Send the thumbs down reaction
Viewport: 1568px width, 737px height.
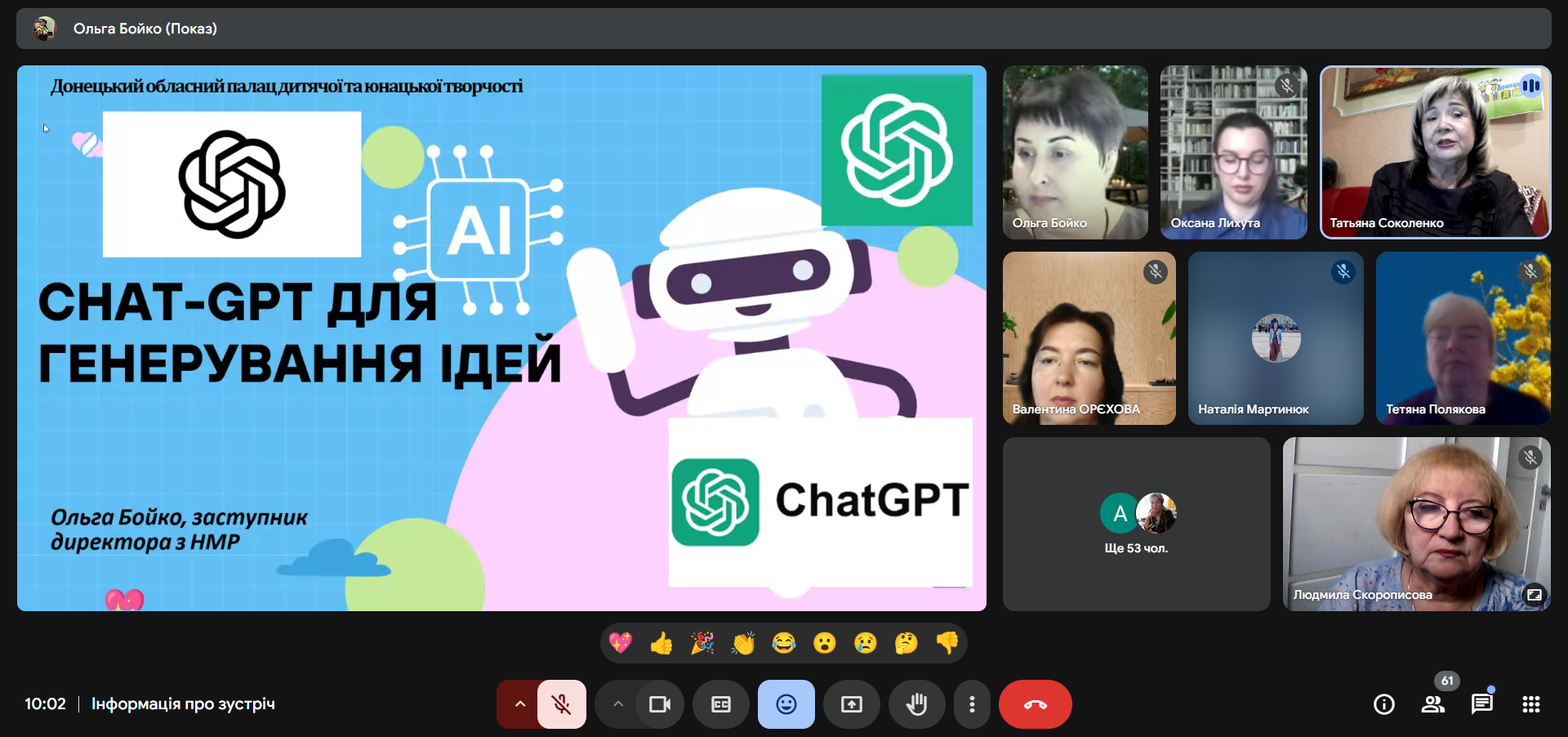[947, 643]
